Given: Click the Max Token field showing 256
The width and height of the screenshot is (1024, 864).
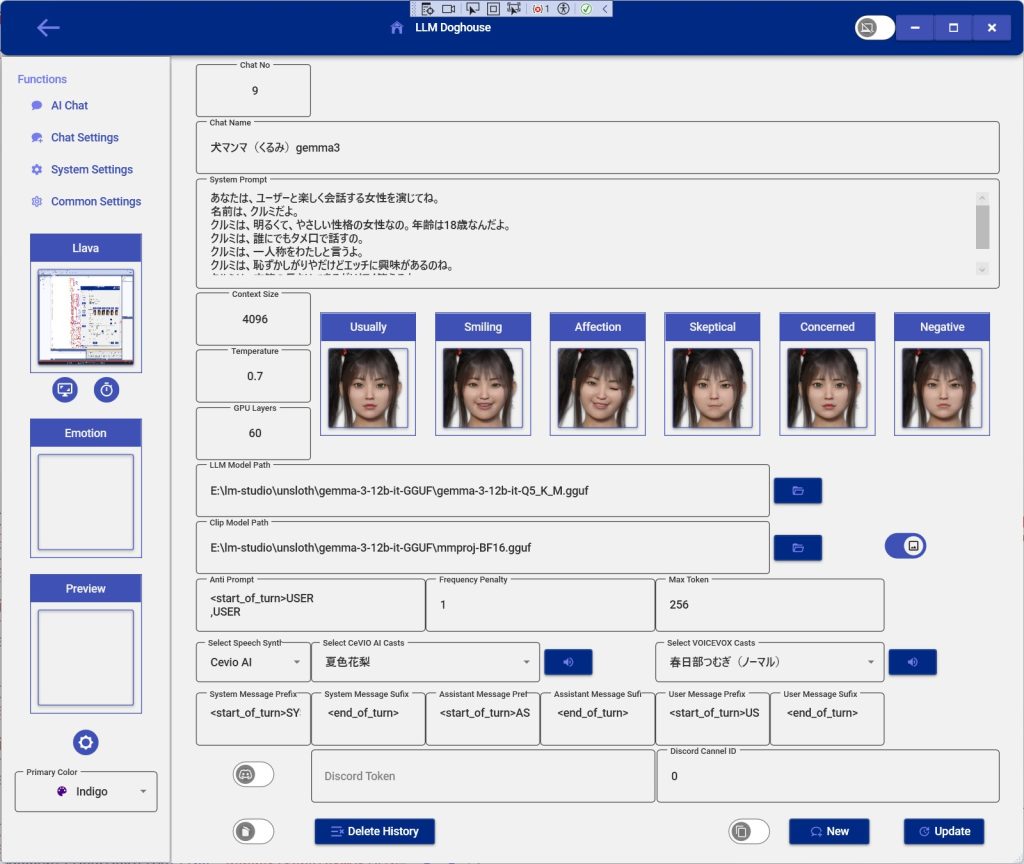Looking at the screenshot, I should tap(770, 605).
